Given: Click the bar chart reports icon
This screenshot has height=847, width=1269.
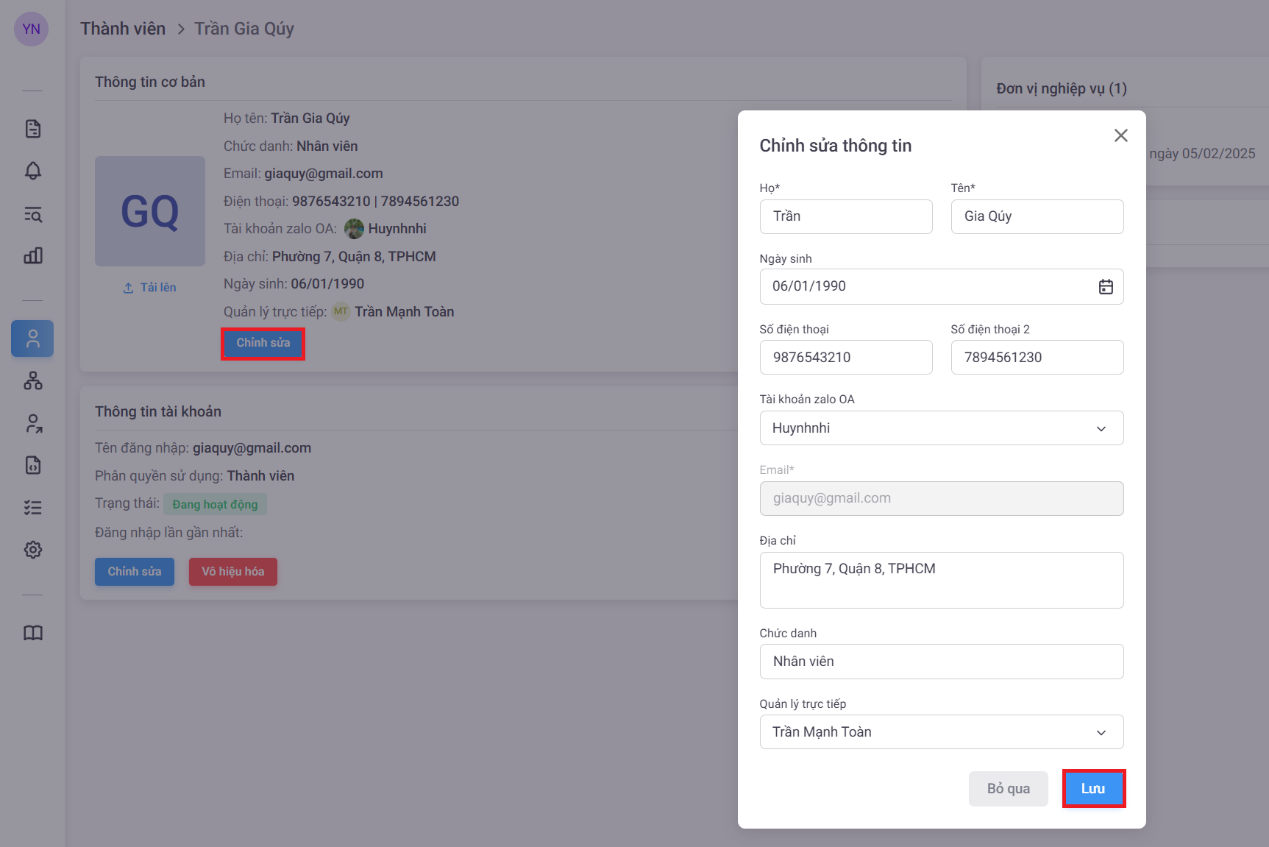Looking at the screenshot, I should pyautogui.click(x=33, y=255).
